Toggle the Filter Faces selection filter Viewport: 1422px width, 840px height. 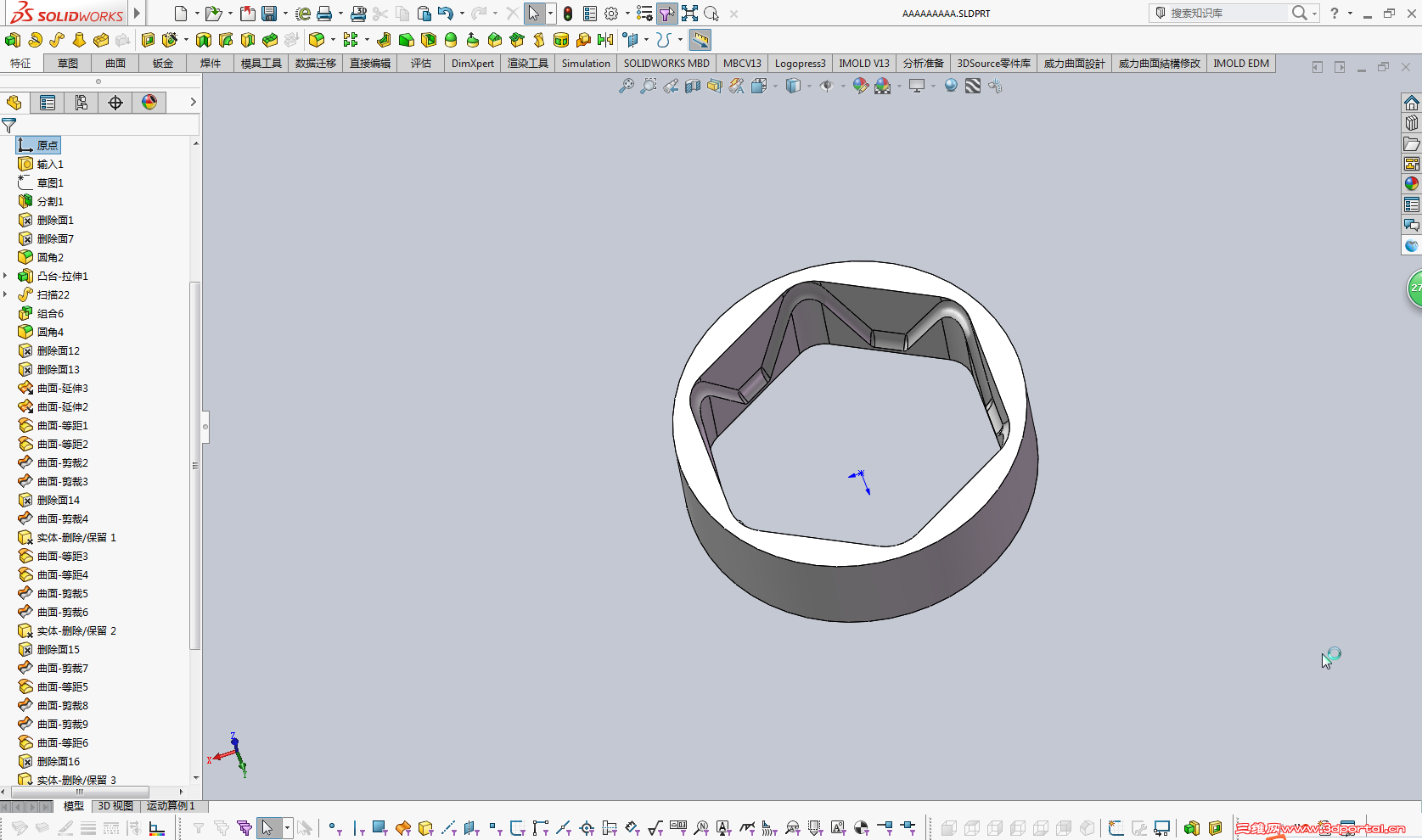coord(379,828)
